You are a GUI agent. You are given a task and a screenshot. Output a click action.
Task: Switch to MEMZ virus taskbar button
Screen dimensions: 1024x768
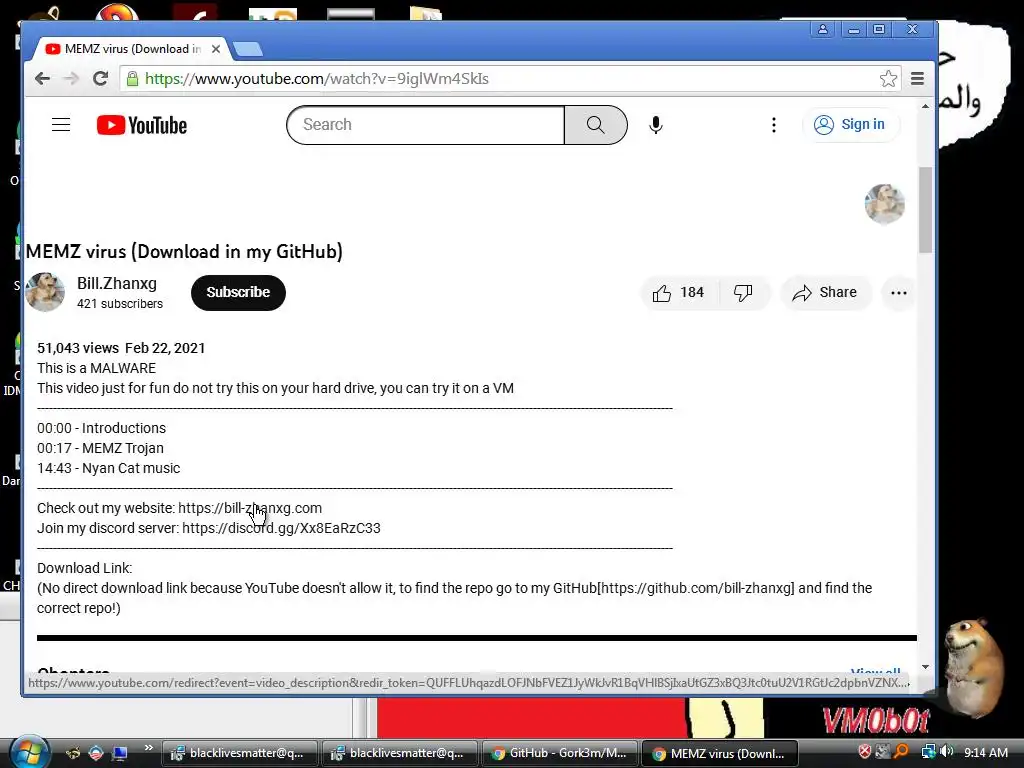coord(720,753)
